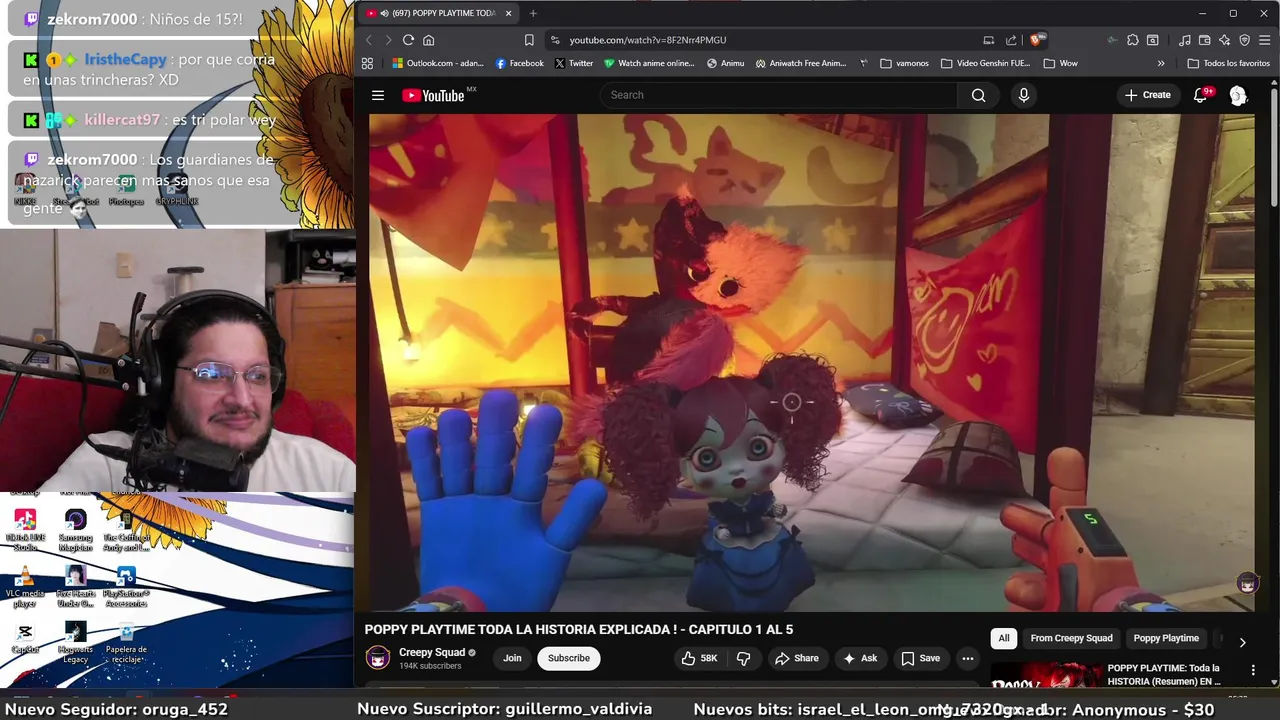The width and height of the screenshot is (1280, 720).
Task: Click the address bar URL
Action: click(x=648, y=40)
